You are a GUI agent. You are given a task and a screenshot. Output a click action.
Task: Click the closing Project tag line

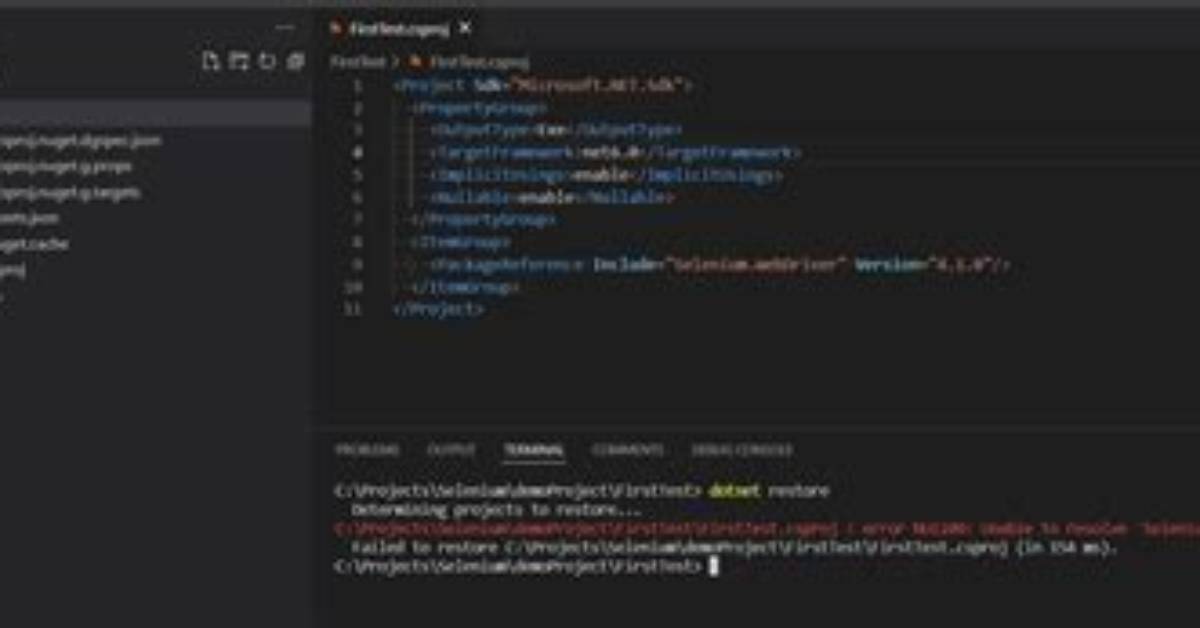[x=439, y=310]
